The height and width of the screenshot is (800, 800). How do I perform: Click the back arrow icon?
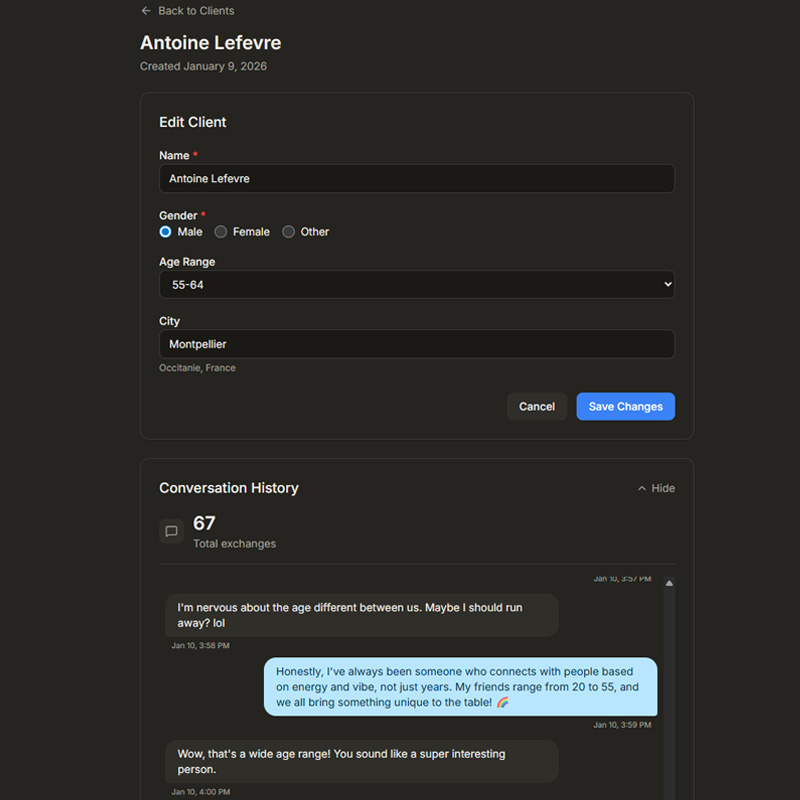(x=146, y=11)
